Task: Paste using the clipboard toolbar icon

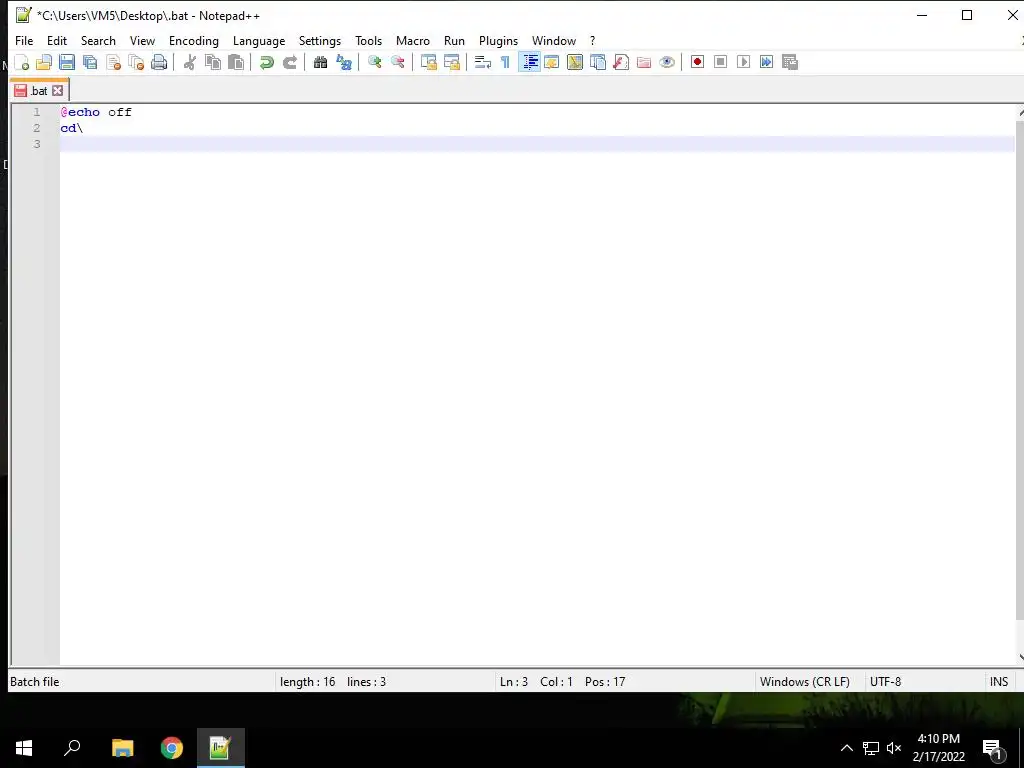Action: (x=236, y=62)
